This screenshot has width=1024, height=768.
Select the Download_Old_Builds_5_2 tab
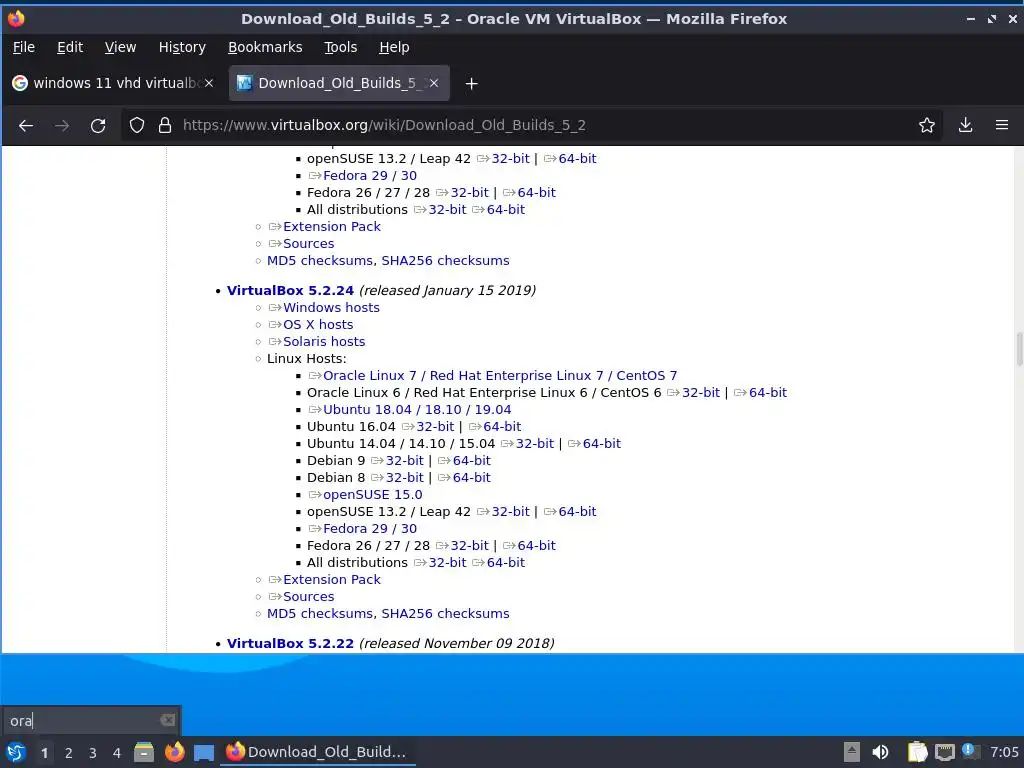[x=338, y=83]
